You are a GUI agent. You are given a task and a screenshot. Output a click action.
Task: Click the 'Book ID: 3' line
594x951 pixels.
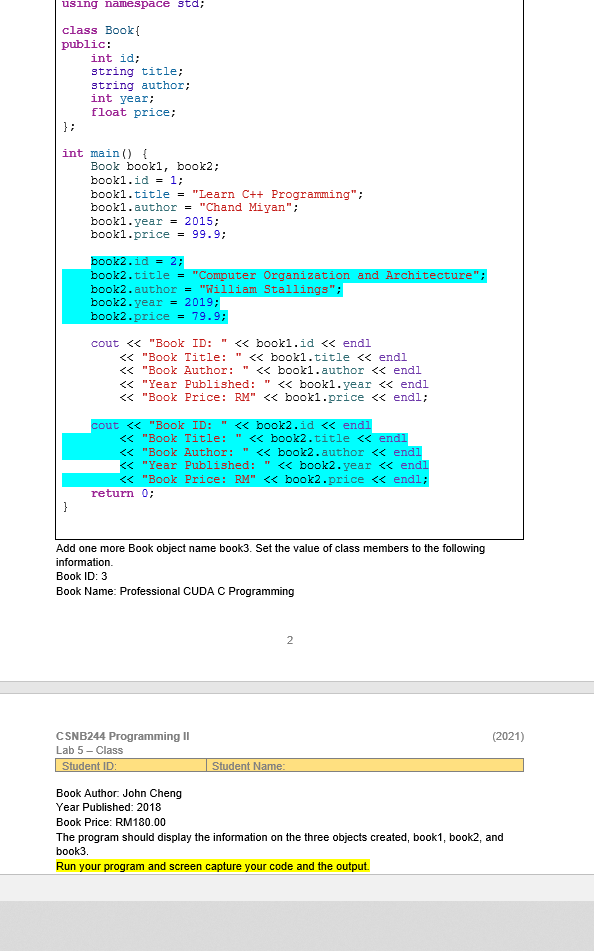click(81, 576)
